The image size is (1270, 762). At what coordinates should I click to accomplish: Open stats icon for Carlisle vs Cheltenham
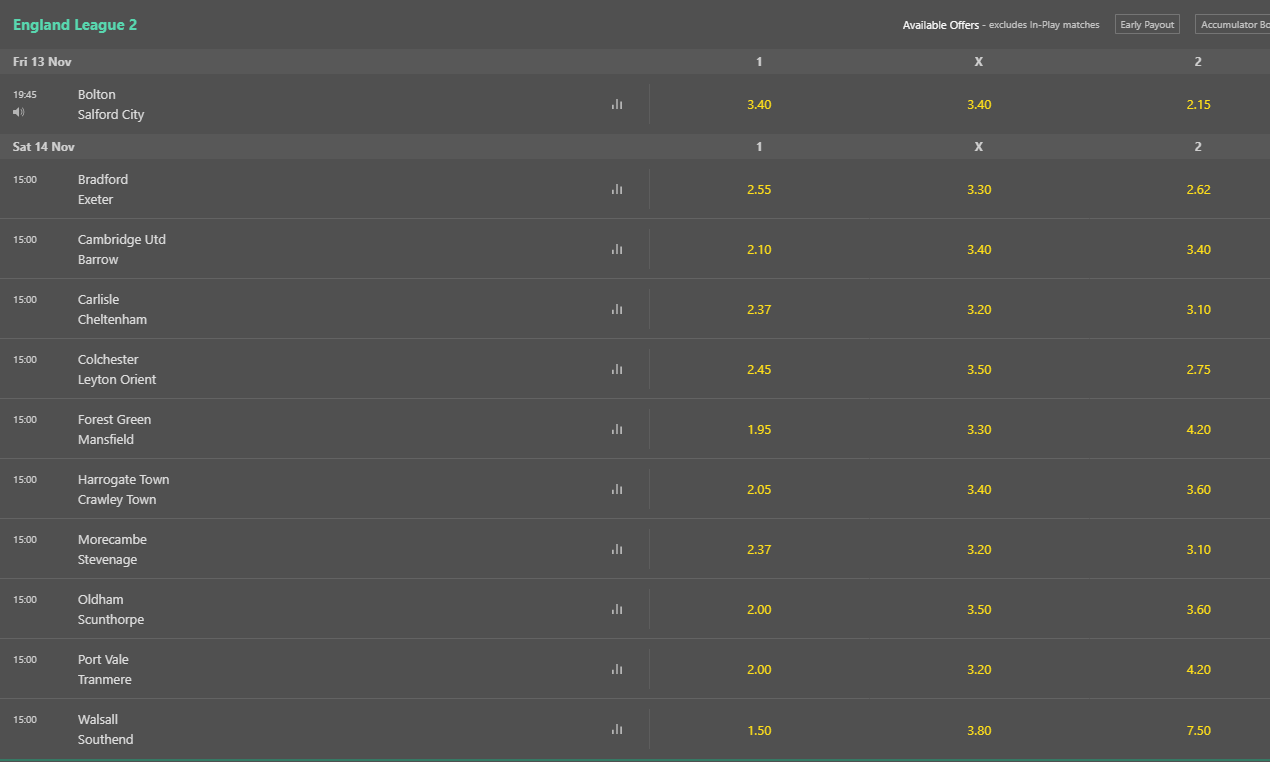coord(617,309)
